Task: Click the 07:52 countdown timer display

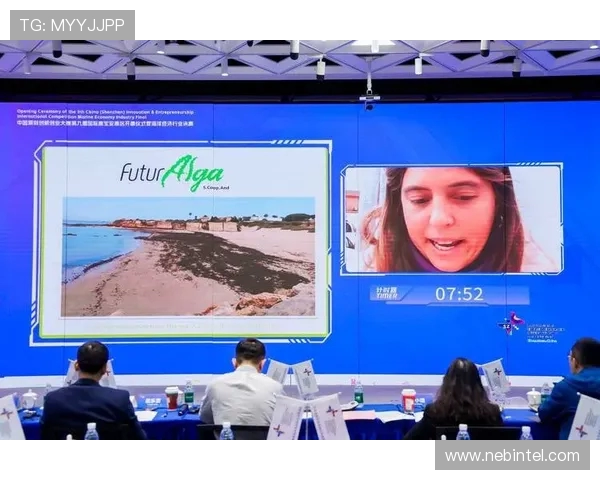Action: coord(459,294)
